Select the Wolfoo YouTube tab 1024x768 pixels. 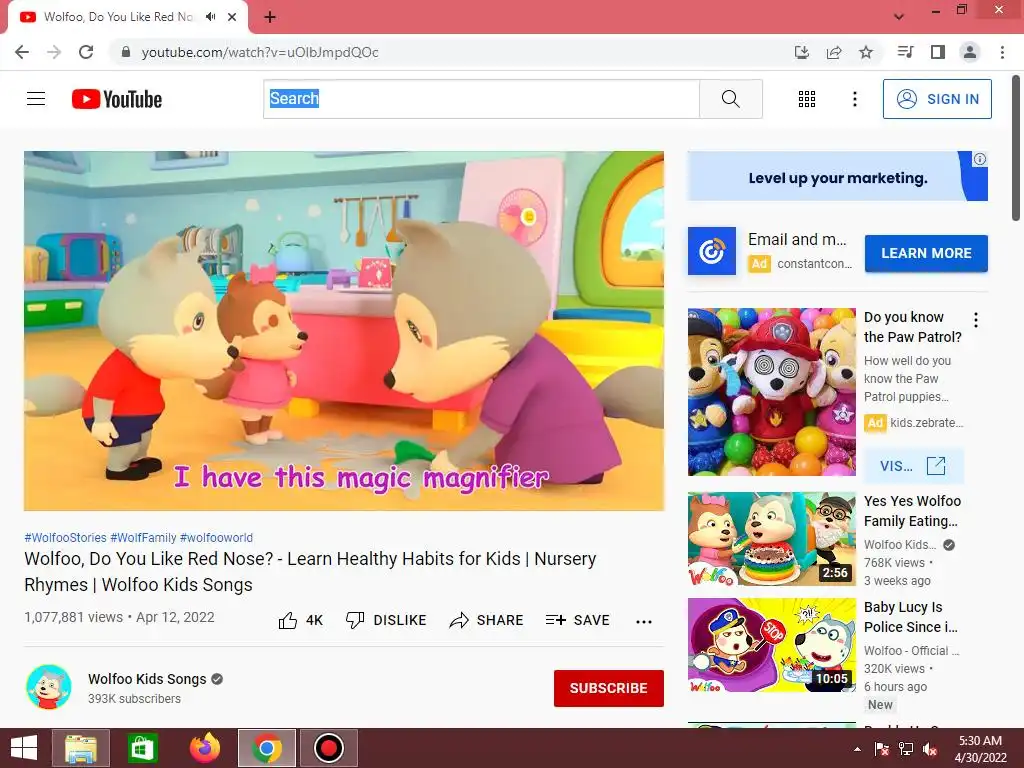click(128, 17)
